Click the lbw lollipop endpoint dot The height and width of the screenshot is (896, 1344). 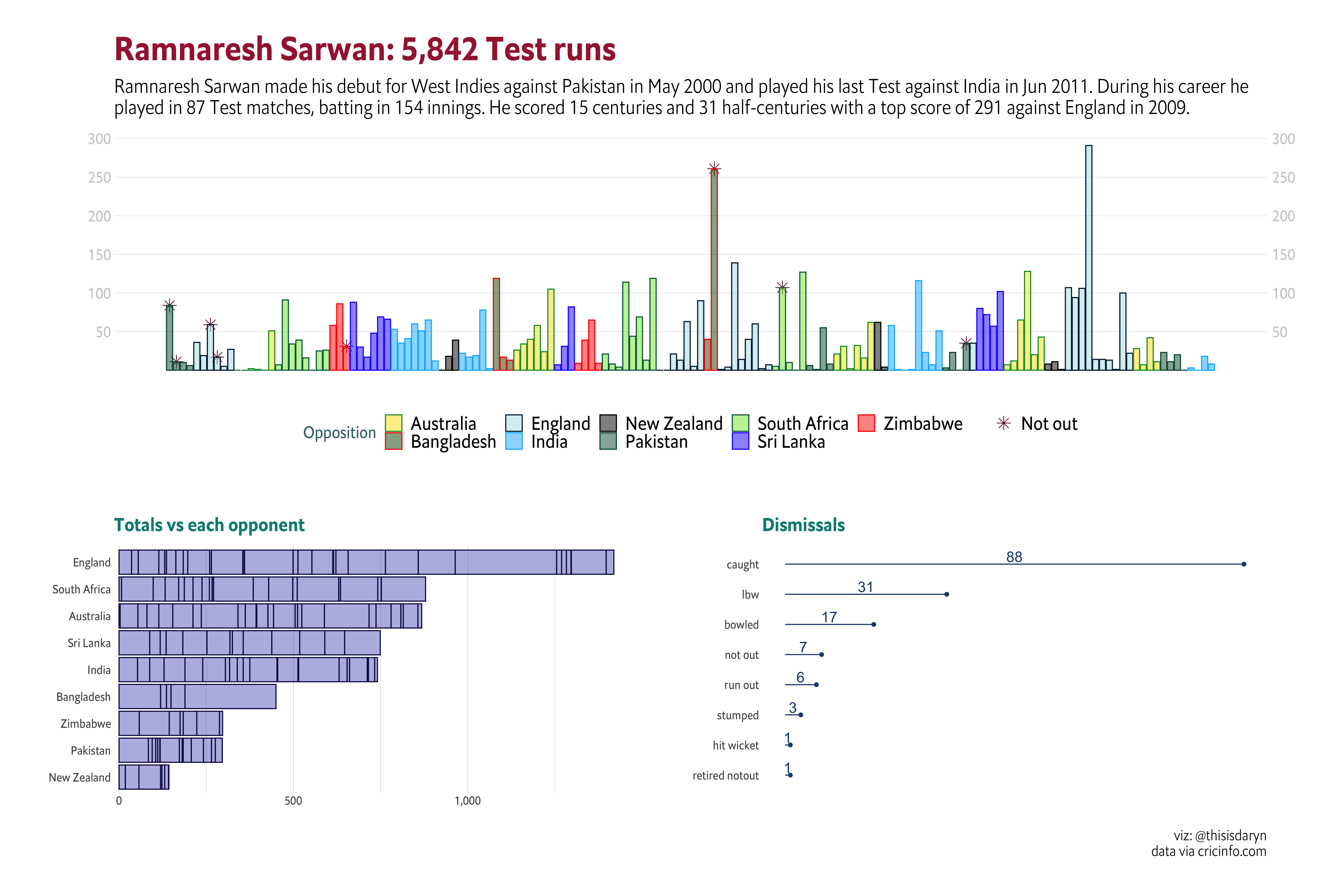(946, 594)
